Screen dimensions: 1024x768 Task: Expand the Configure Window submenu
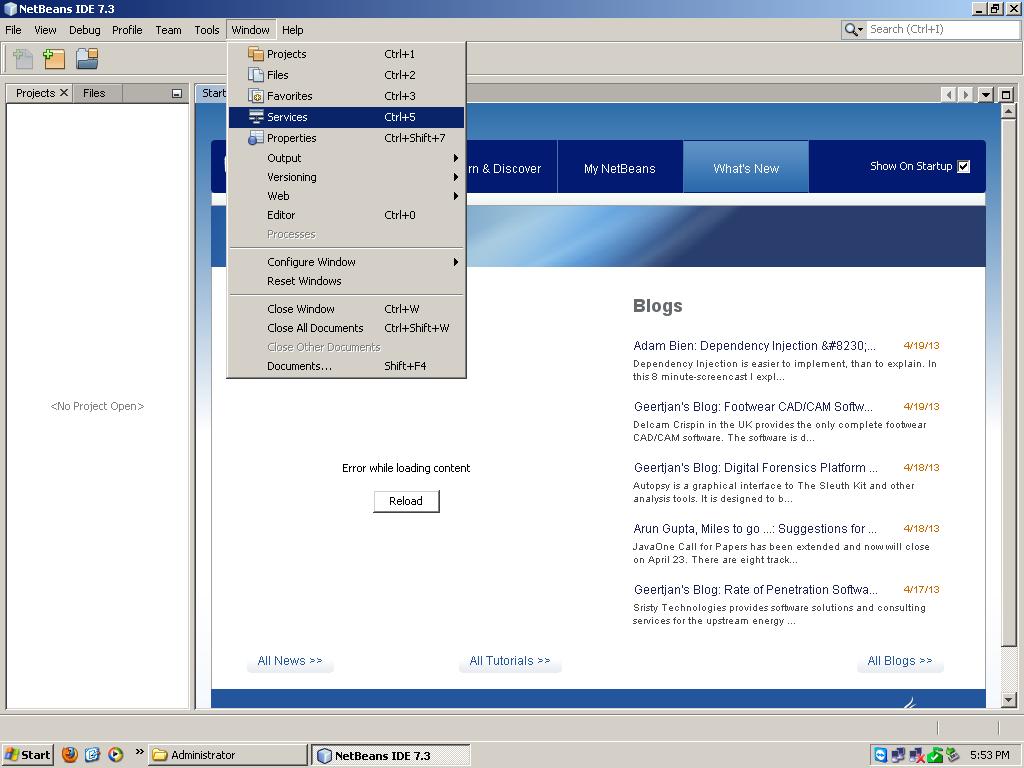point(312,261)
